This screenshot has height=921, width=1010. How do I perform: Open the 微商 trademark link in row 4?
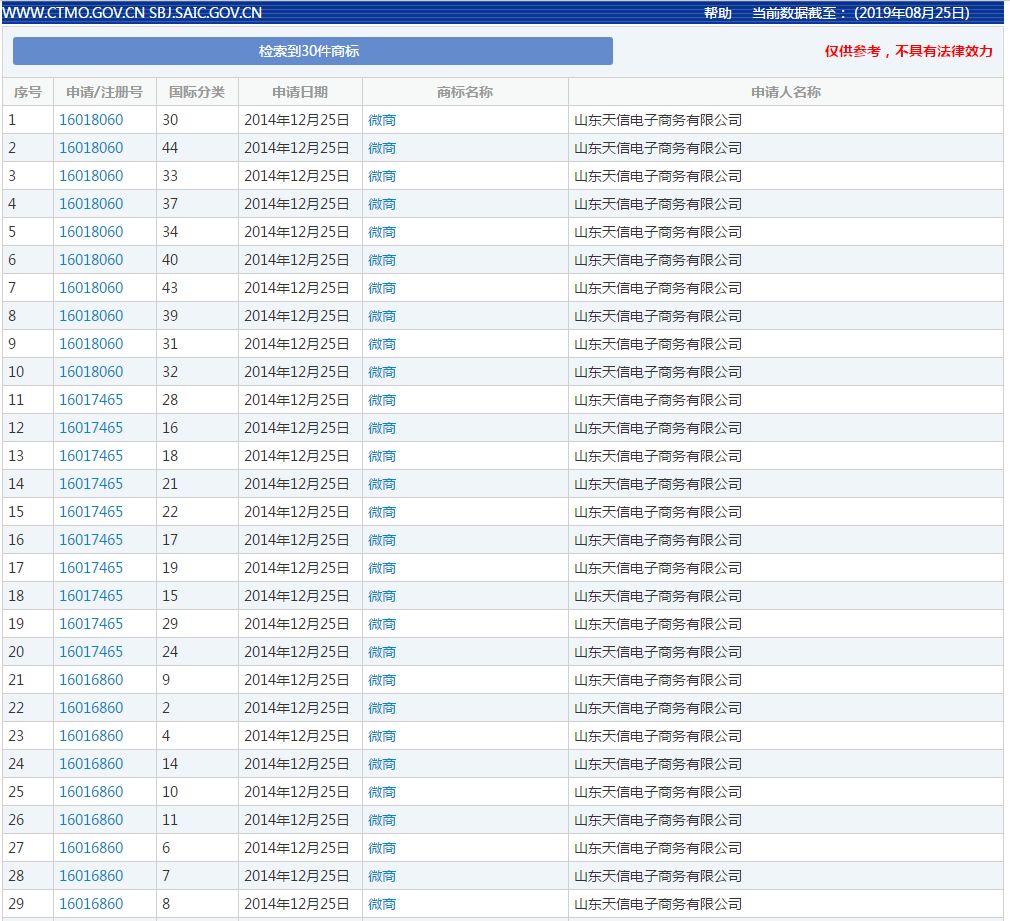coord(382,204)
